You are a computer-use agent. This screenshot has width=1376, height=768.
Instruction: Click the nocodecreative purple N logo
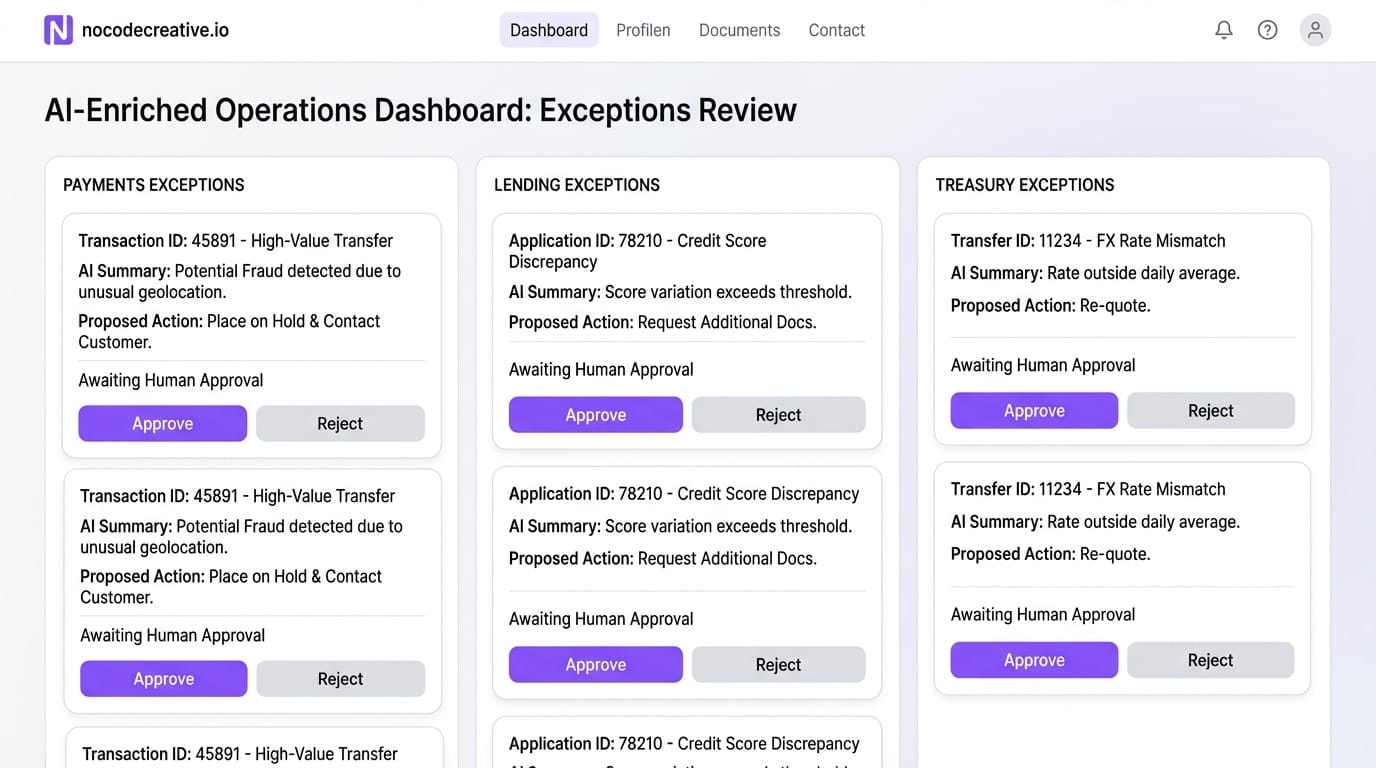tap(58, 30)
